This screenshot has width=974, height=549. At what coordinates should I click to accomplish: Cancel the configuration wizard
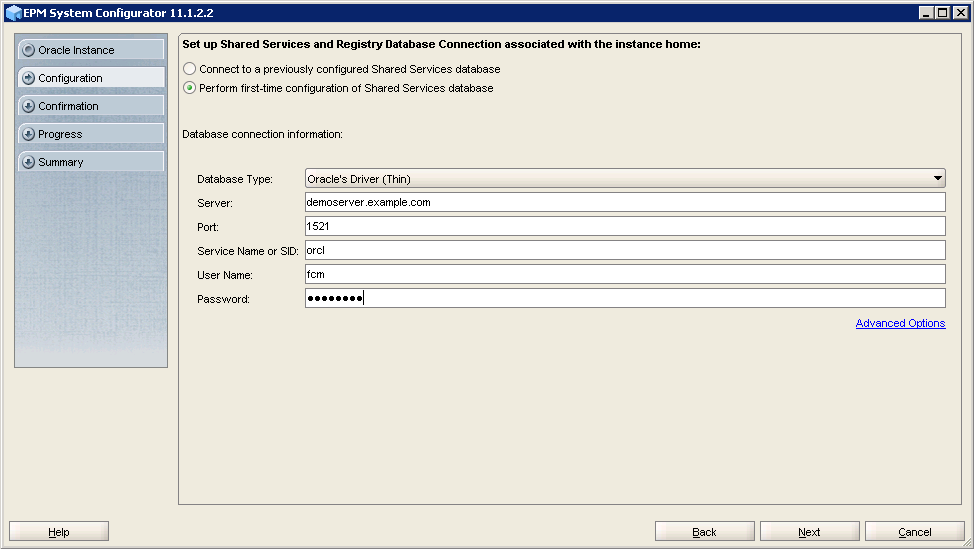point(914,532)
